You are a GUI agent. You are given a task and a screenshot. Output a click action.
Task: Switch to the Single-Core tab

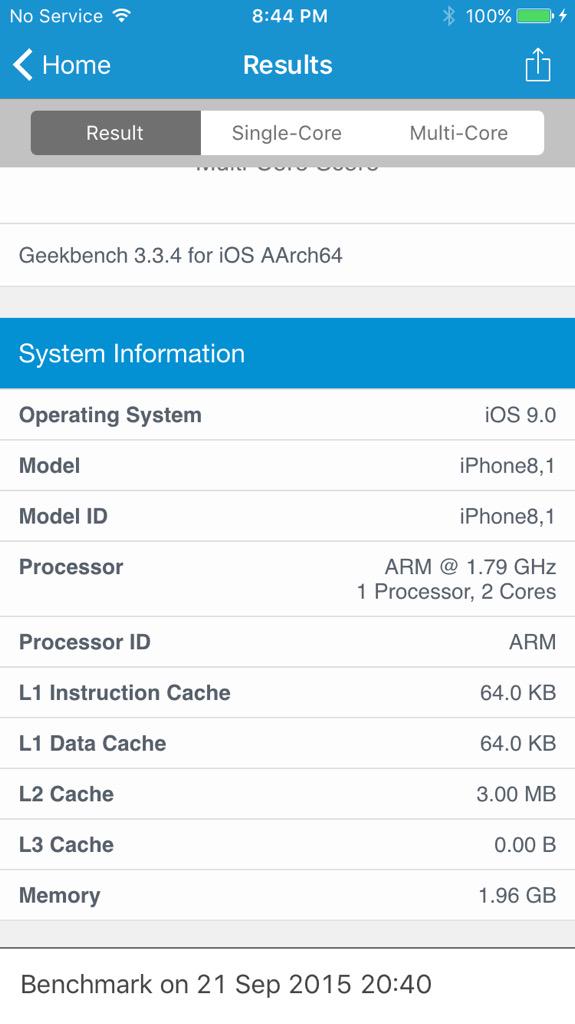click(286, 133)
